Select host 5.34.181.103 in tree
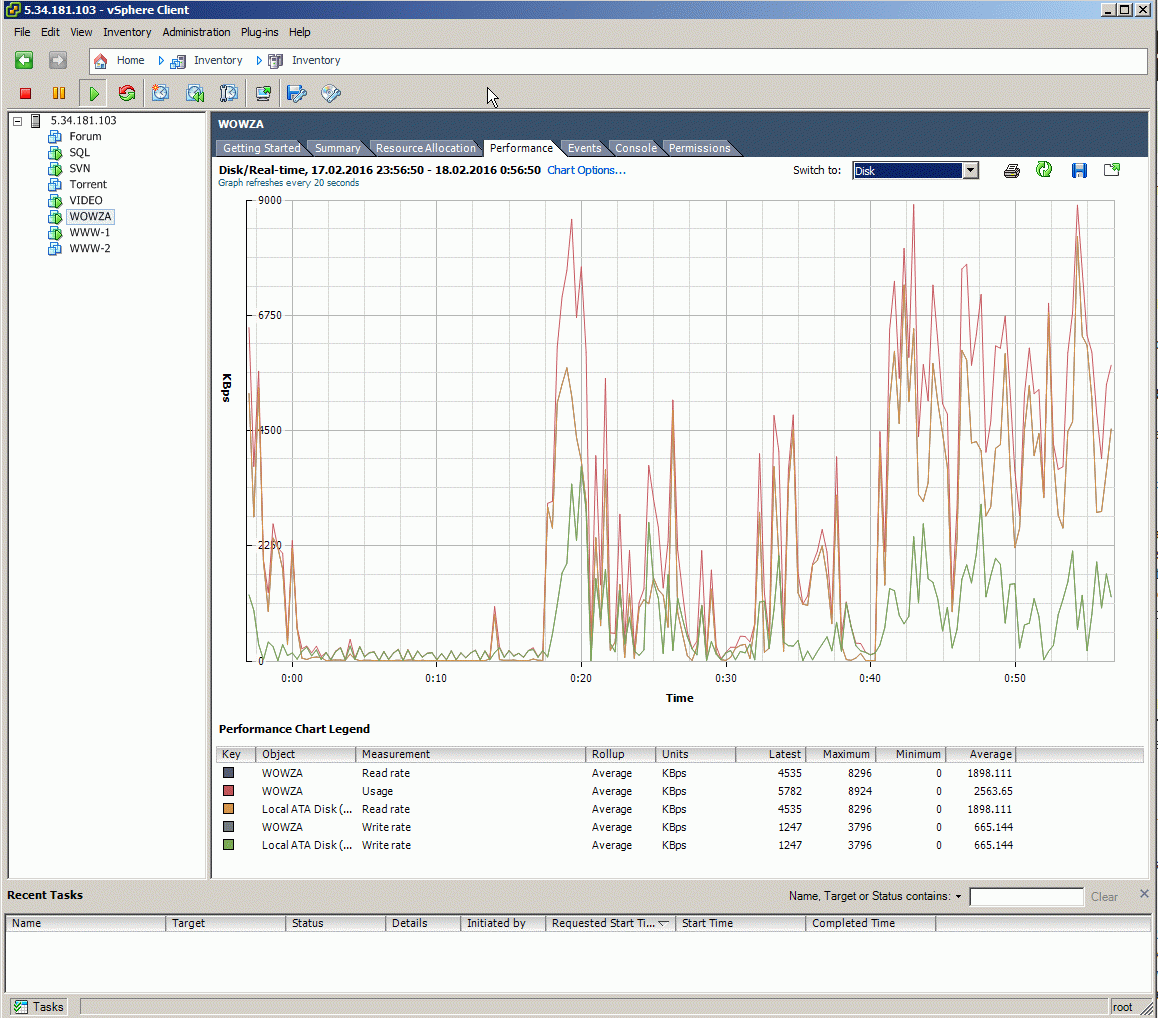This screenshot has height=1018, width=1158. click(83, 120)
